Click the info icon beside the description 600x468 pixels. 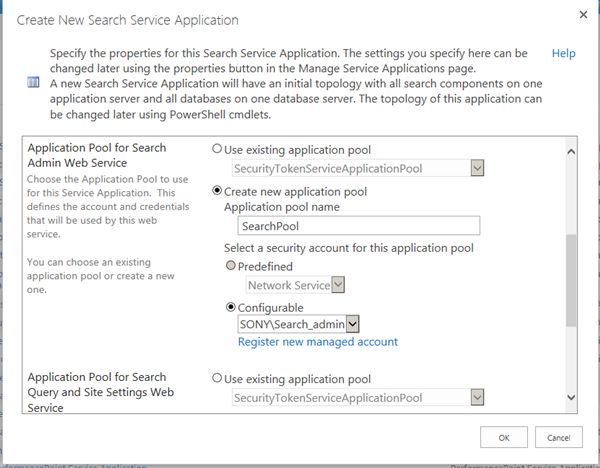click(x=33, y=82)
